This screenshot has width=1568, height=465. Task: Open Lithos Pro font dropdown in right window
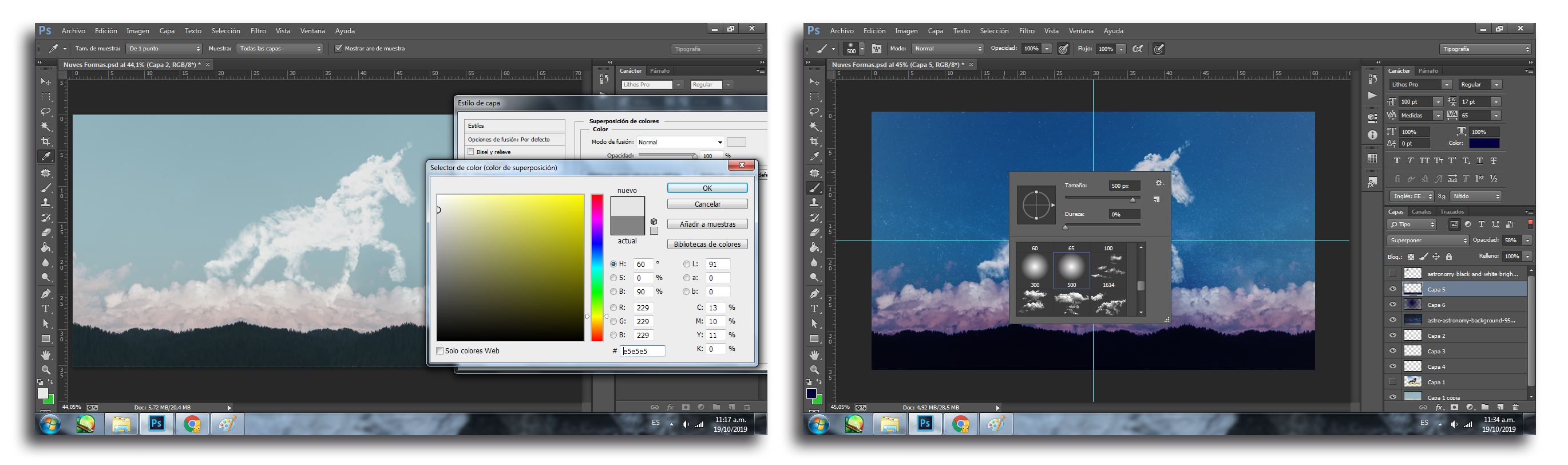[1422, 85]
